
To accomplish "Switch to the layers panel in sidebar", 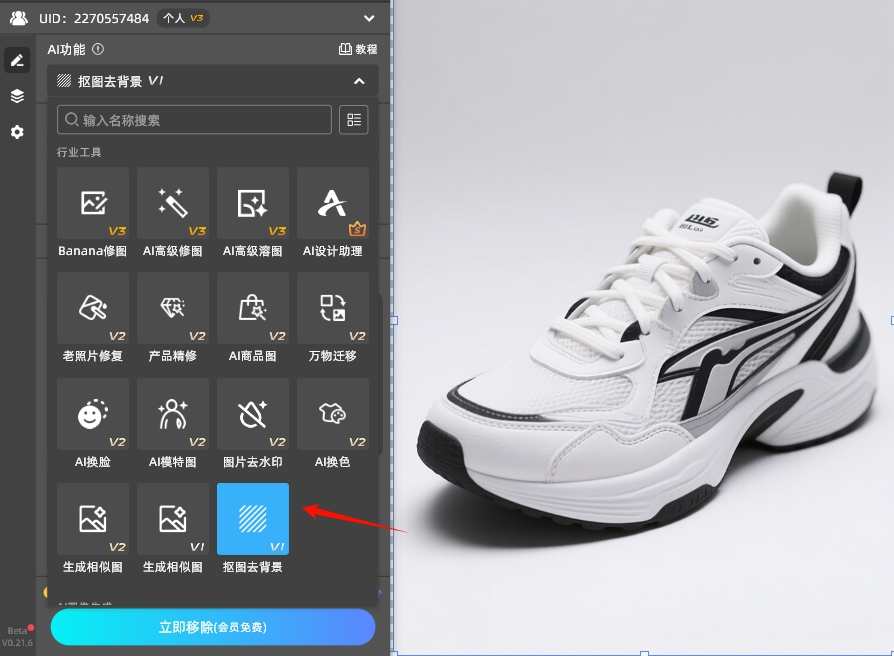I will 17,96.
